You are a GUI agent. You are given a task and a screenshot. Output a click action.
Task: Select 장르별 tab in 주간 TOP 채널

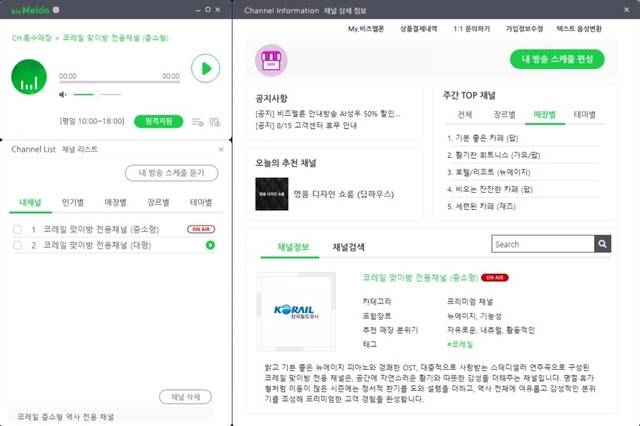504,115
